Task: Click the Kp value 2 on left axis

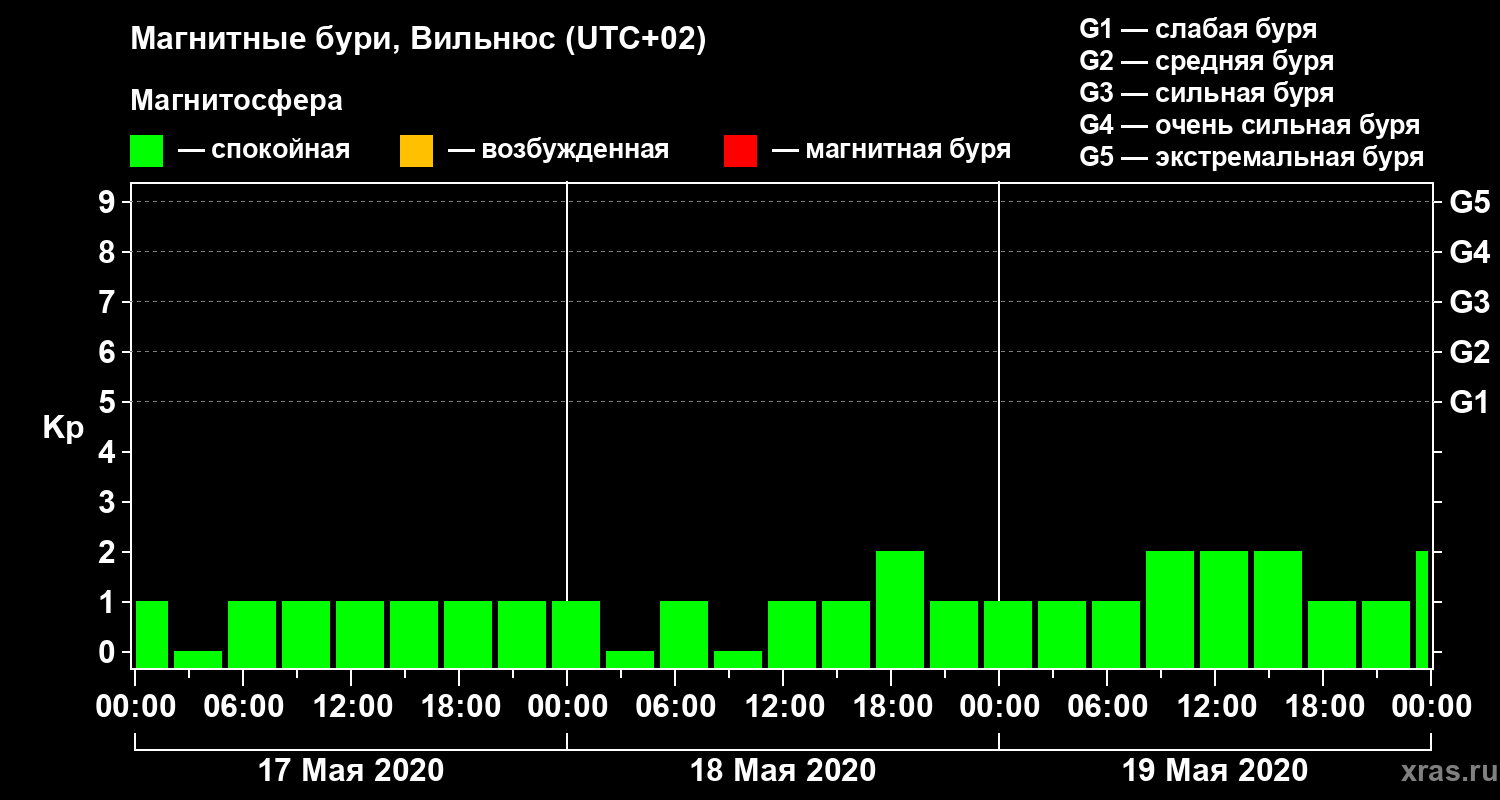Action: (108, 553)
